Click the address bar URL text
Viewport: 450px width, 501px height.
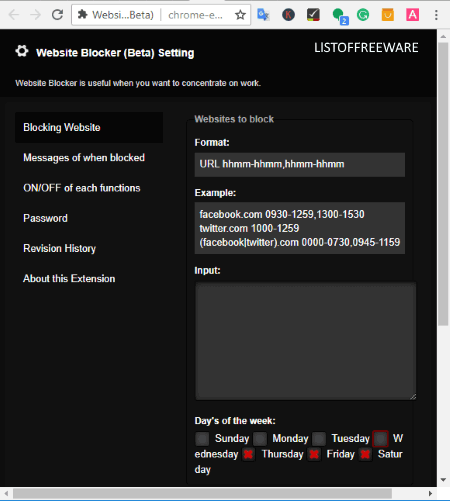click(x=195, y=15)
